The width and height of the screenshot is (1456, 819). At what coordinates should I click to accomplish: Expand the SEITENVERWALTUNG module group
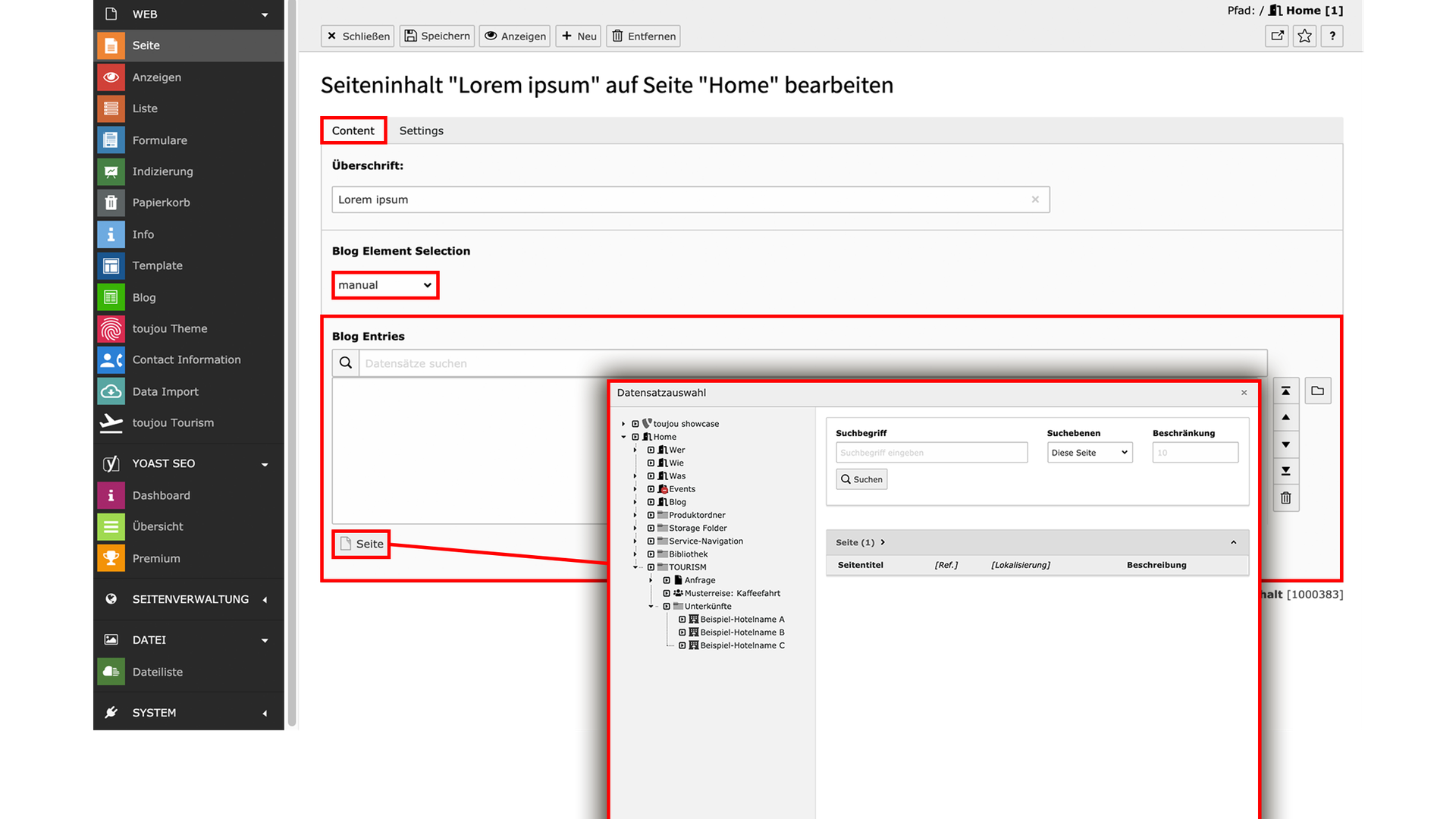tap(265, 600)
